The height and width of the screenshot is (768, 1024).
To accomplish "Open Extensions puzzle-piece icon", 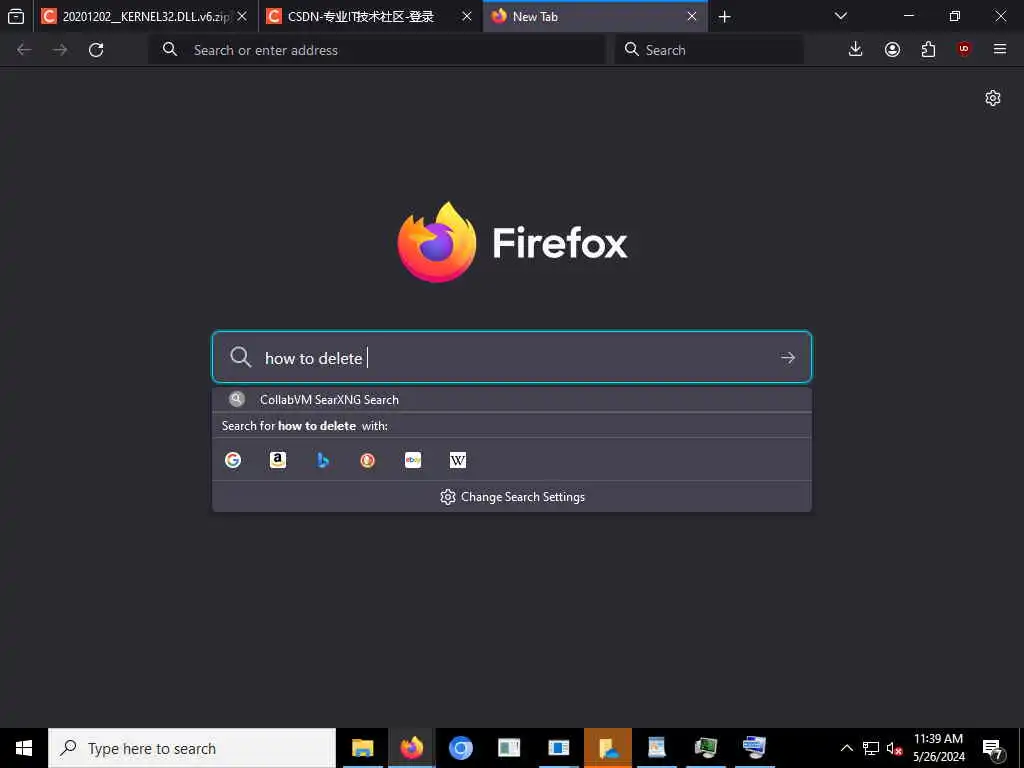I will (928, 49).
